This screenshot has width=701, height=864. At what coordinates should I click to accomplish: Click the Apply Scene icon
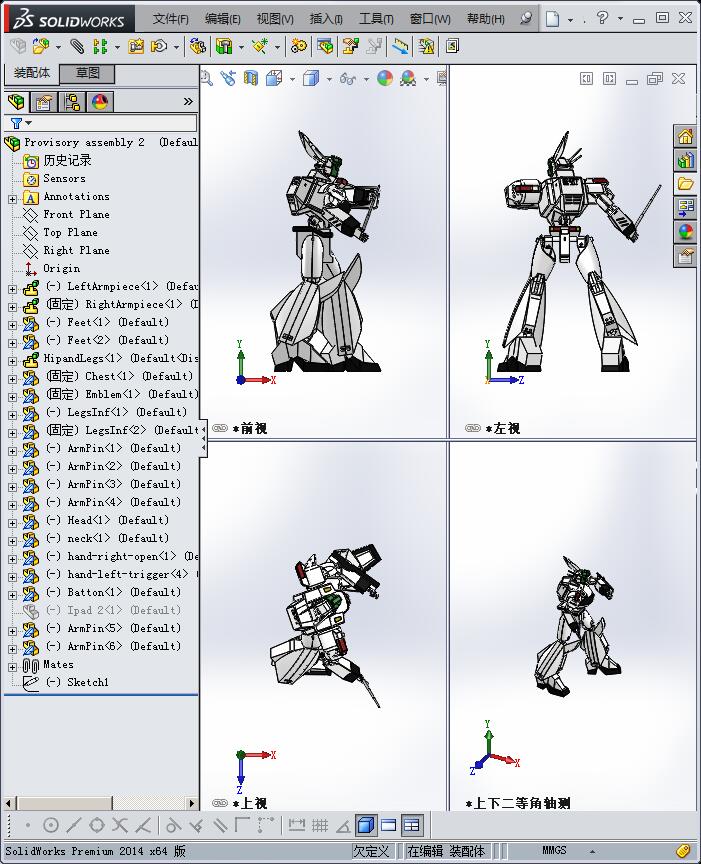[x=408, y=78]
